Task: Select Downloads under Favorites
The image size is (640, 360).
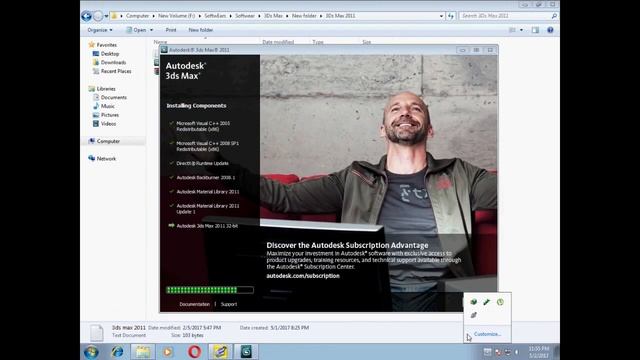Action: pos(109,62)
